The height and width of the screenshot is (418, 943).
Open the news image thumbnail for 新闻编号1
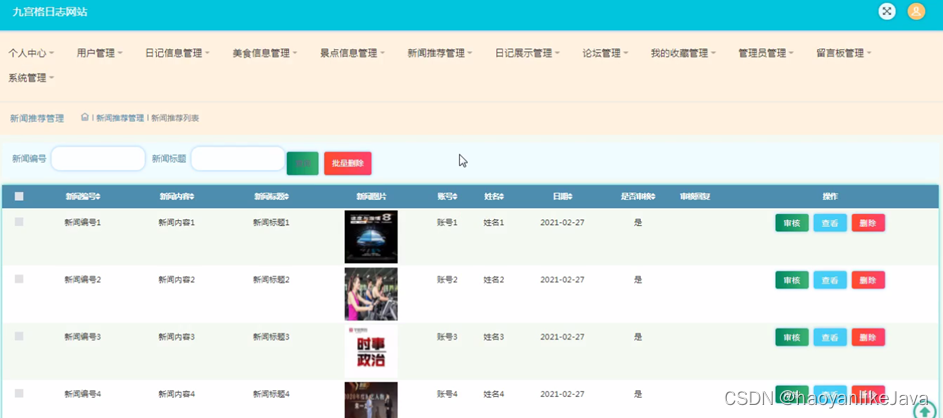click(x=371, y=236)
